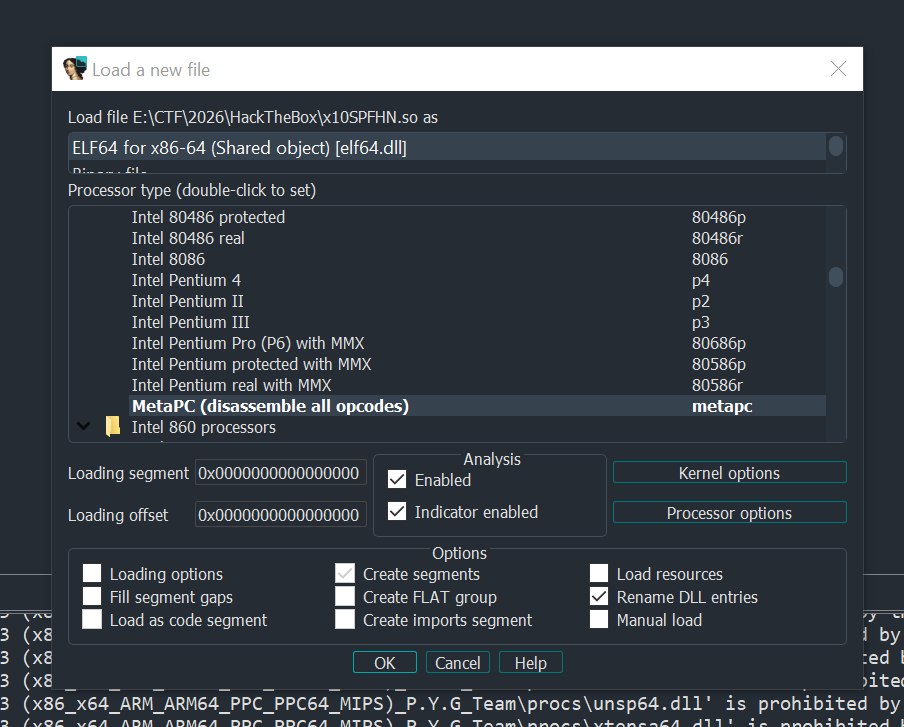Click the 80686p short name cell
The image size is (904, 727).
click(x=718, y=343)
